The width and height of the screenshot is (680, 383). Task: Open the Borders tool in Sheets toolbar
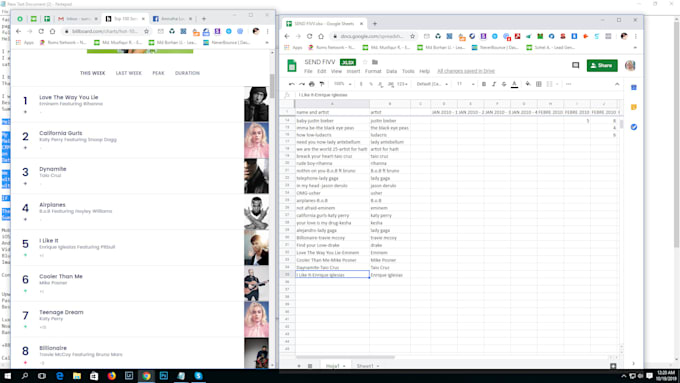(539, 84)
